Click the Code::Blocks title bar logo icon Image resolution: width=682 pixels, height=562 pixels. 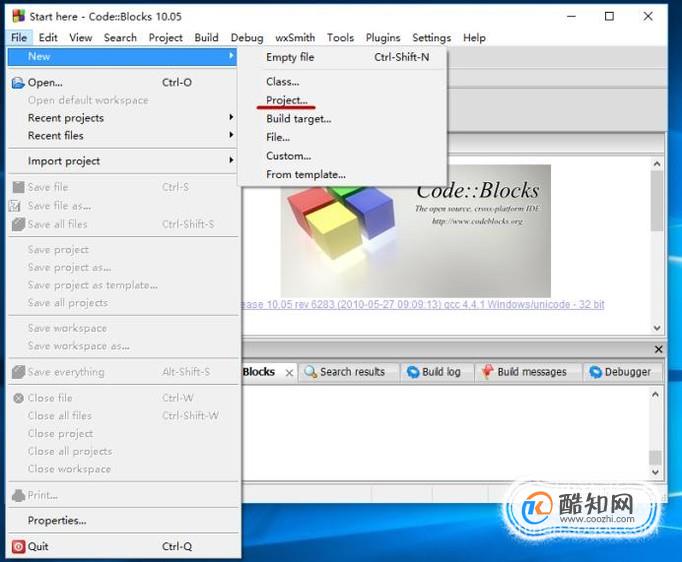pyautogui.click(x=18, y=16)
